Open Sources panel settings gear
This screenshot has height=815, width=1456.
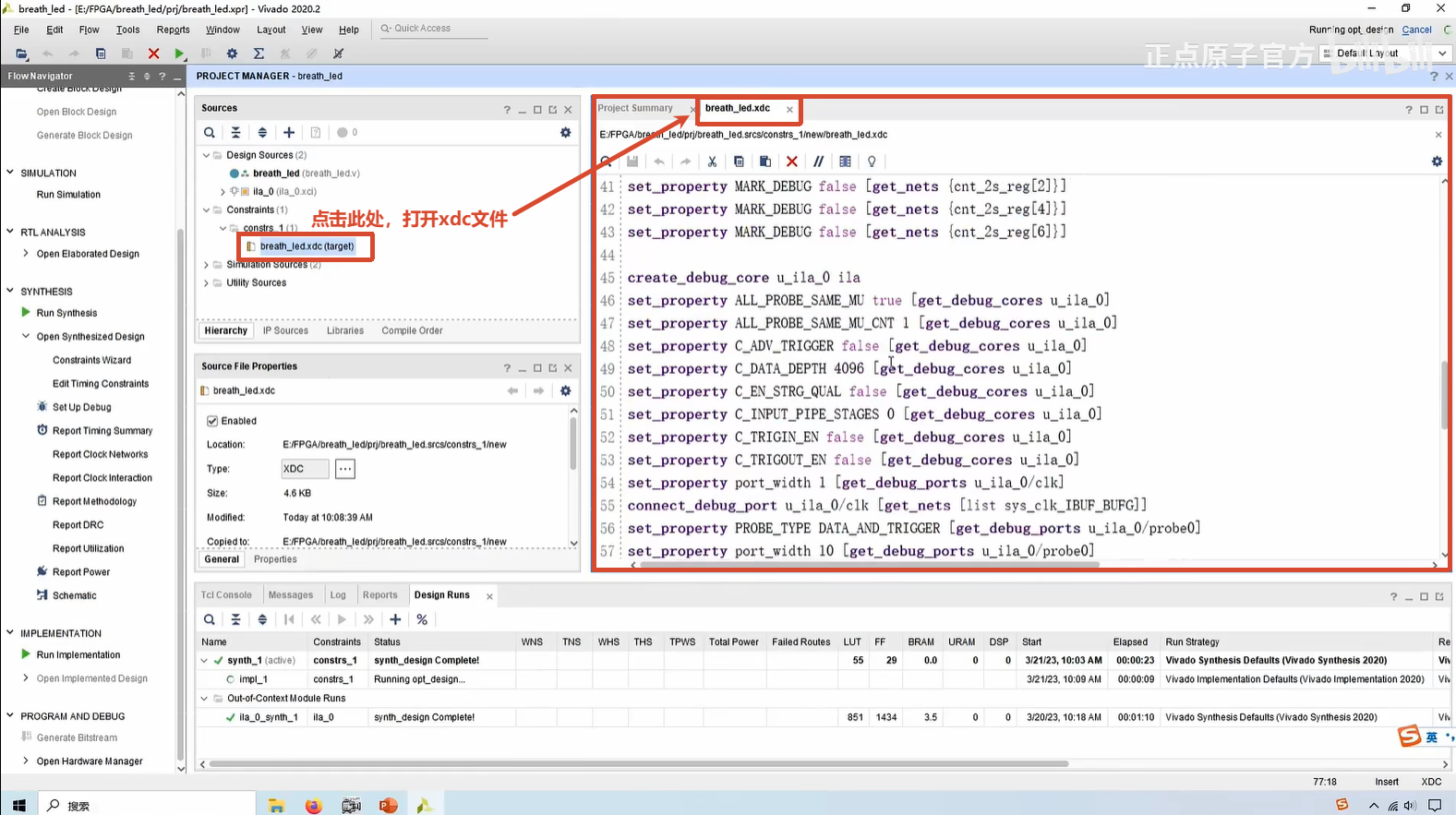pos(565,133)
